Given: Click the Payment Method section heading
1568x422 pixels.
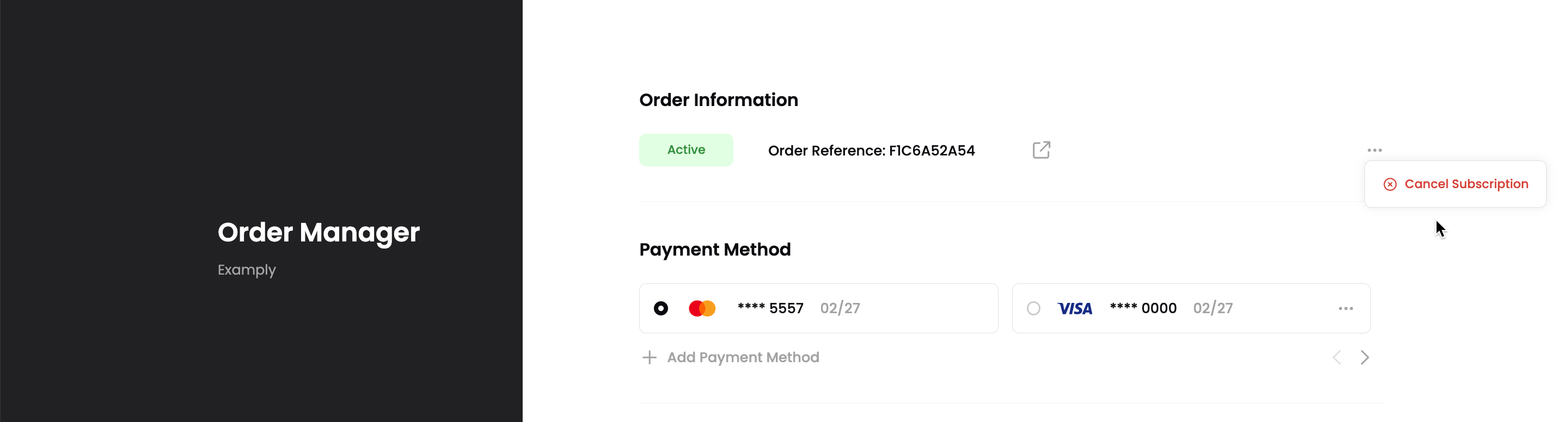Looking at the screenshot, I should 715,250.
